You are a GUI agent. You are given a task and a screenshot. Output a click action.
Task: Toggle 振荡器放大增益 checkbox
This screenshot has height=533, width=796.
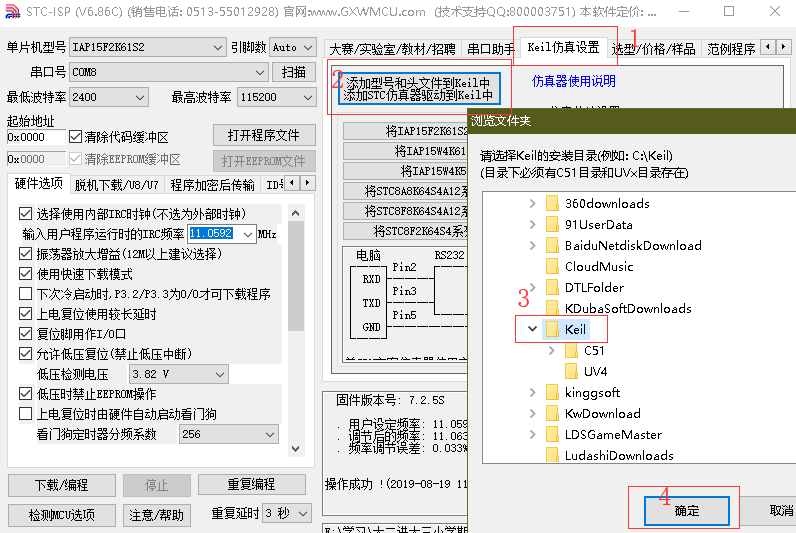[25, 253]
